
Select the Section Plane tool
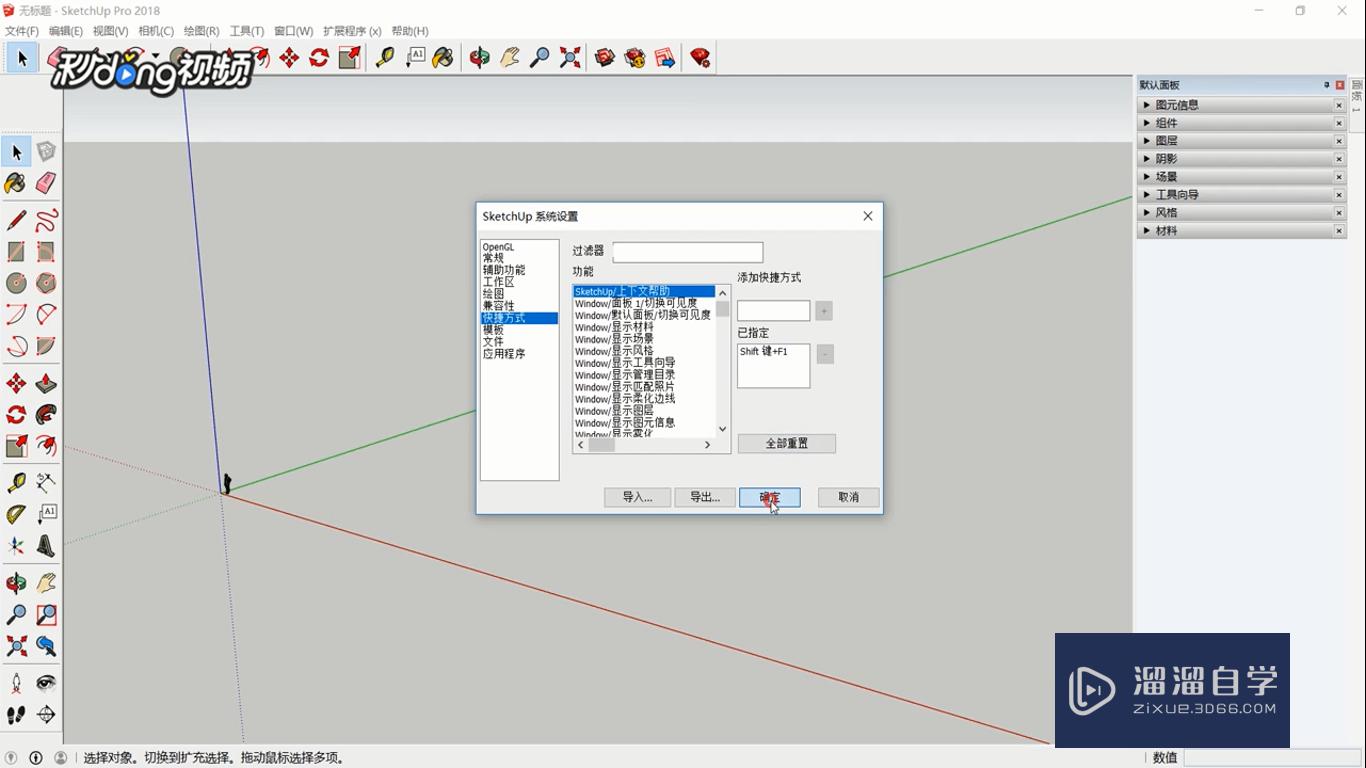(46, 715)
